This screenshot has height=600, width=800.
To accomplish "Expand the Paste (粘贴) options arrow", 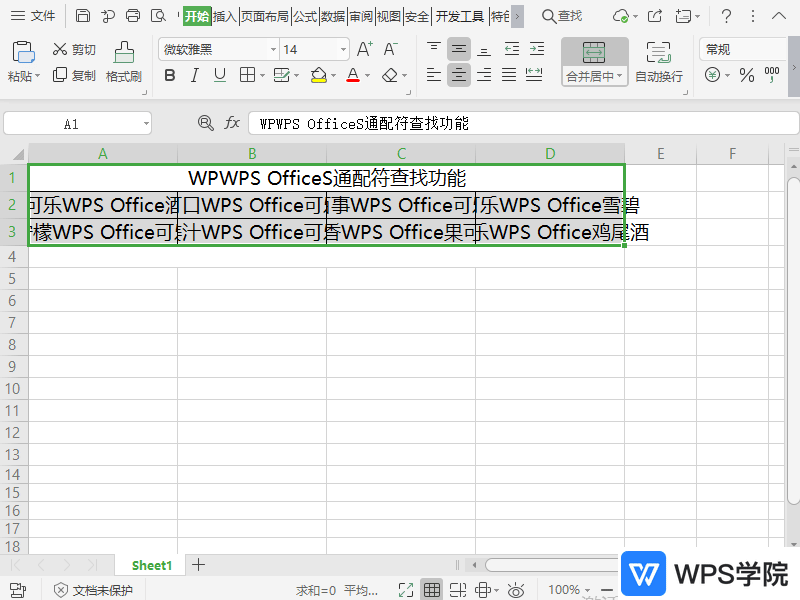I will (x=37, y=77).
